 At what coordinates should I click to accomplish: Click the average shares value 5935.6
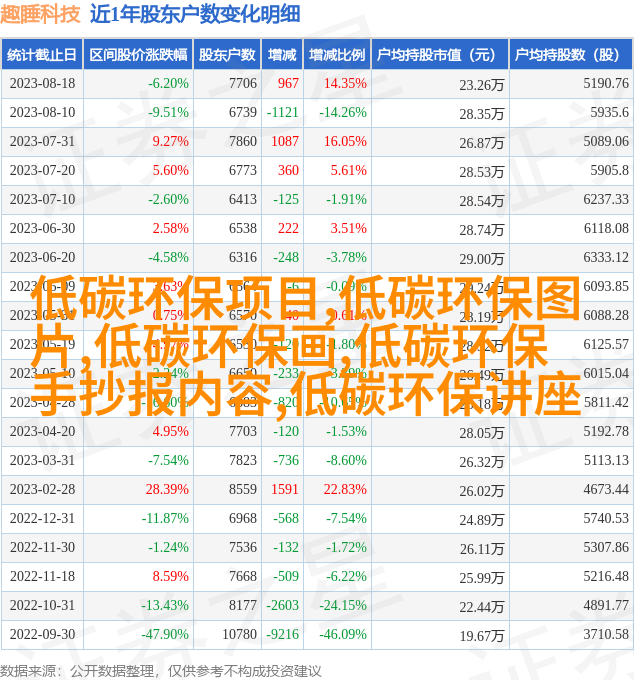coord(609,112)
